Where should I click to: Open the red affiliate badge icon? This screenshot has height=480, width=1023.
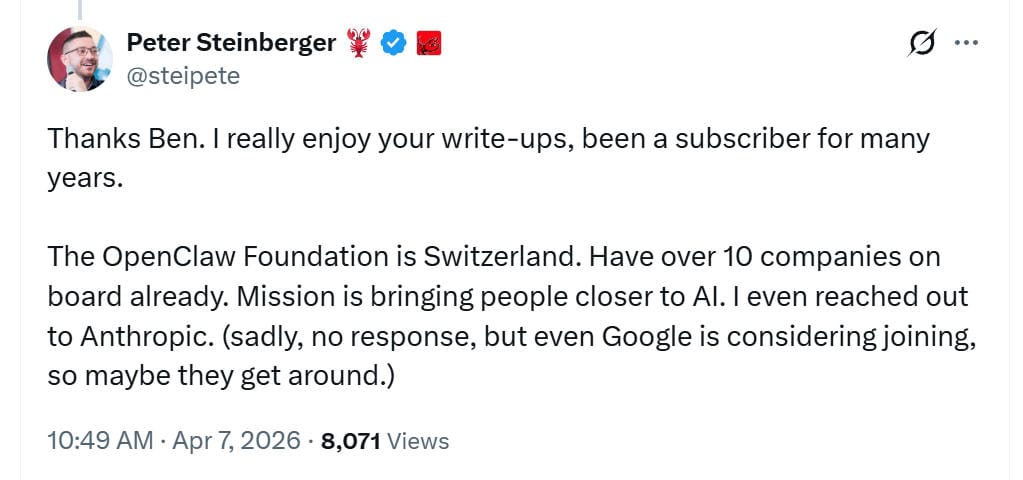(429, 44)
